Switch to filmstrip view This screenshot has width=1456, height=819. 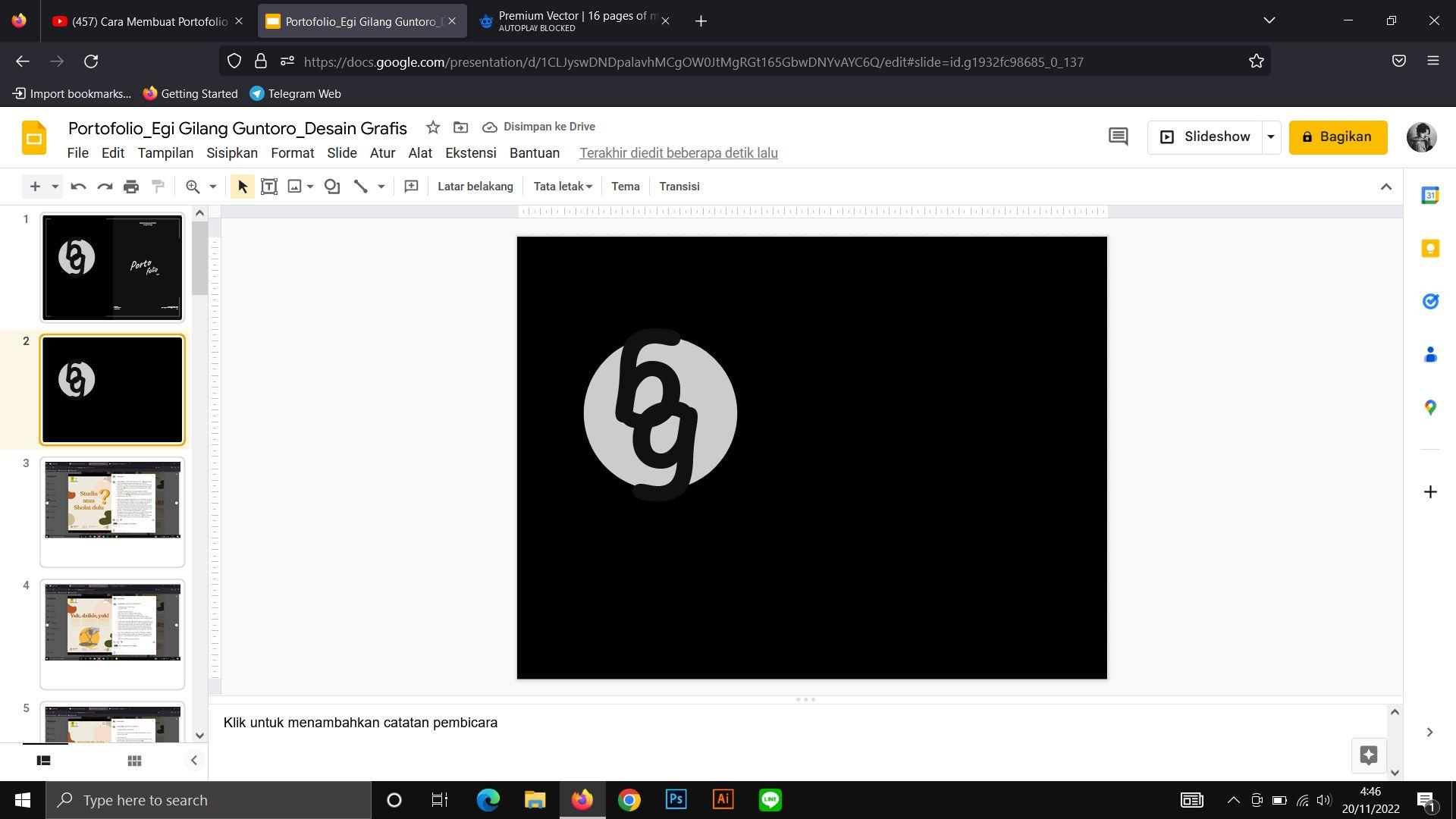(x=44, y=761)
